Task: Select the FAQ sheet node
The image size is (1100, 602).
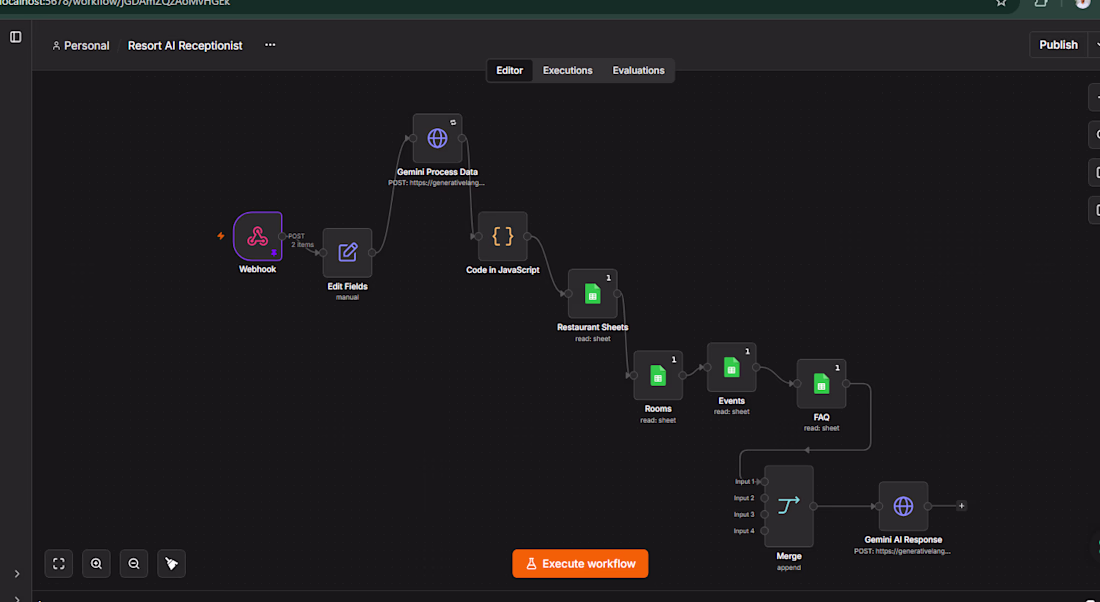Action: click(821, 384)
